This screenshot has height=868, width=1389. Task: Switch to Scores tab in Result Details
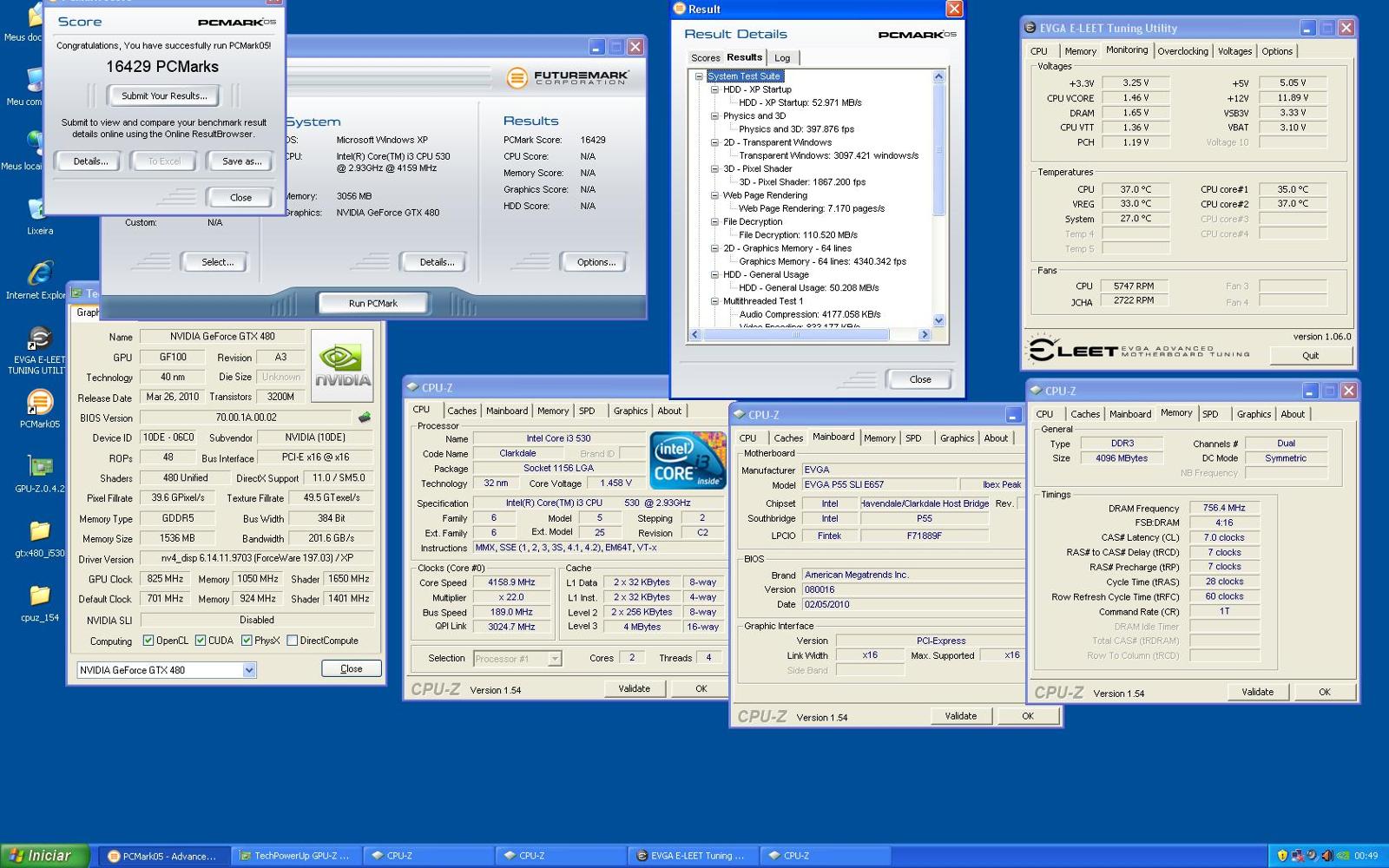click(x=706, y=58)
